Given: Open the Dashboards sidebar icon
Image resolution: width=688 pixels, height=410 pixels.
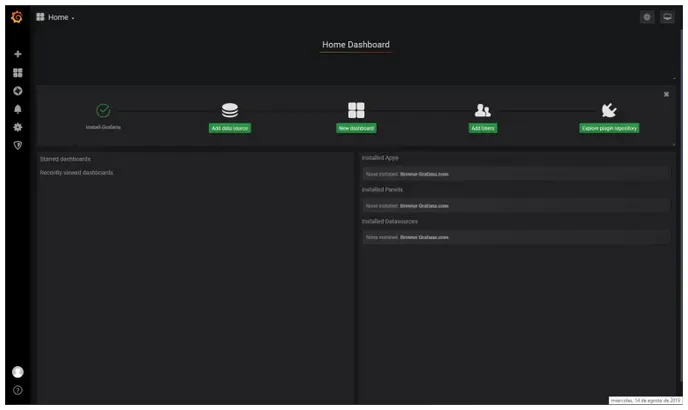Looking at the screenshot, I should click(x=18, y=72).
